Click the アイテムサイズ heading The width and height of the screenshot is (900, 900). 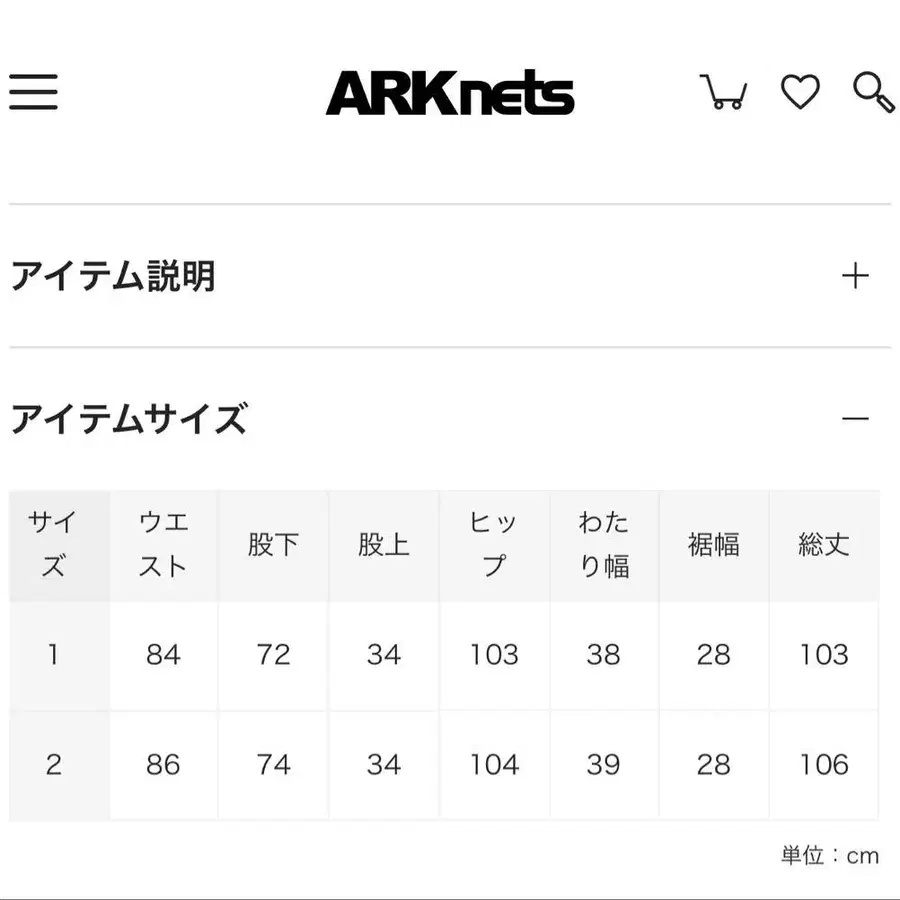(128, 418)
